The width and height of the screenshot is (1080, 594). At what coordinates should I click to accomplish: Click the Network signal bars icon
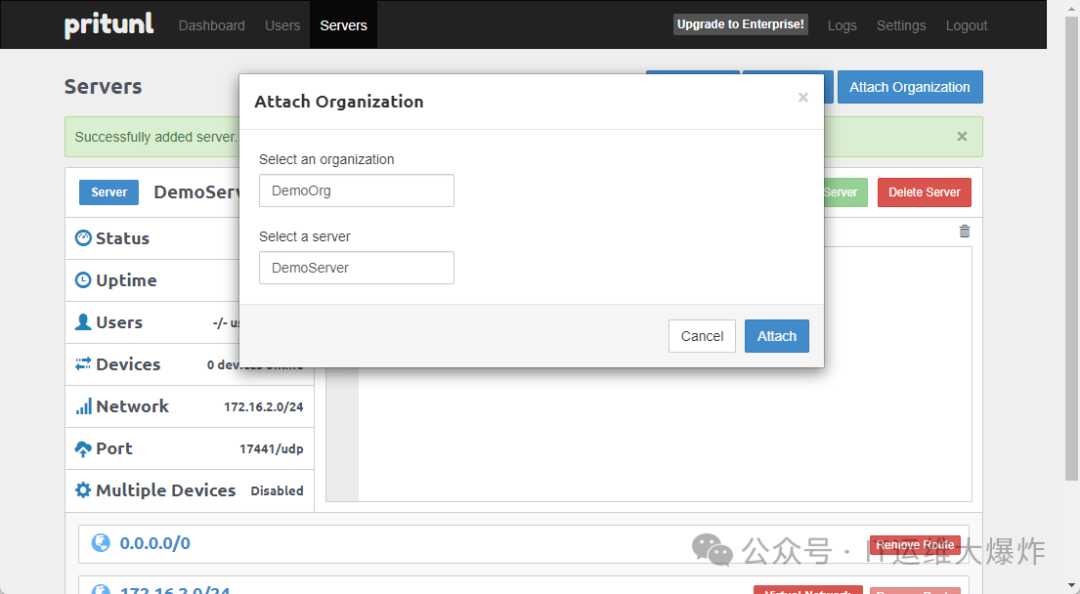click(x=83, y=406)
